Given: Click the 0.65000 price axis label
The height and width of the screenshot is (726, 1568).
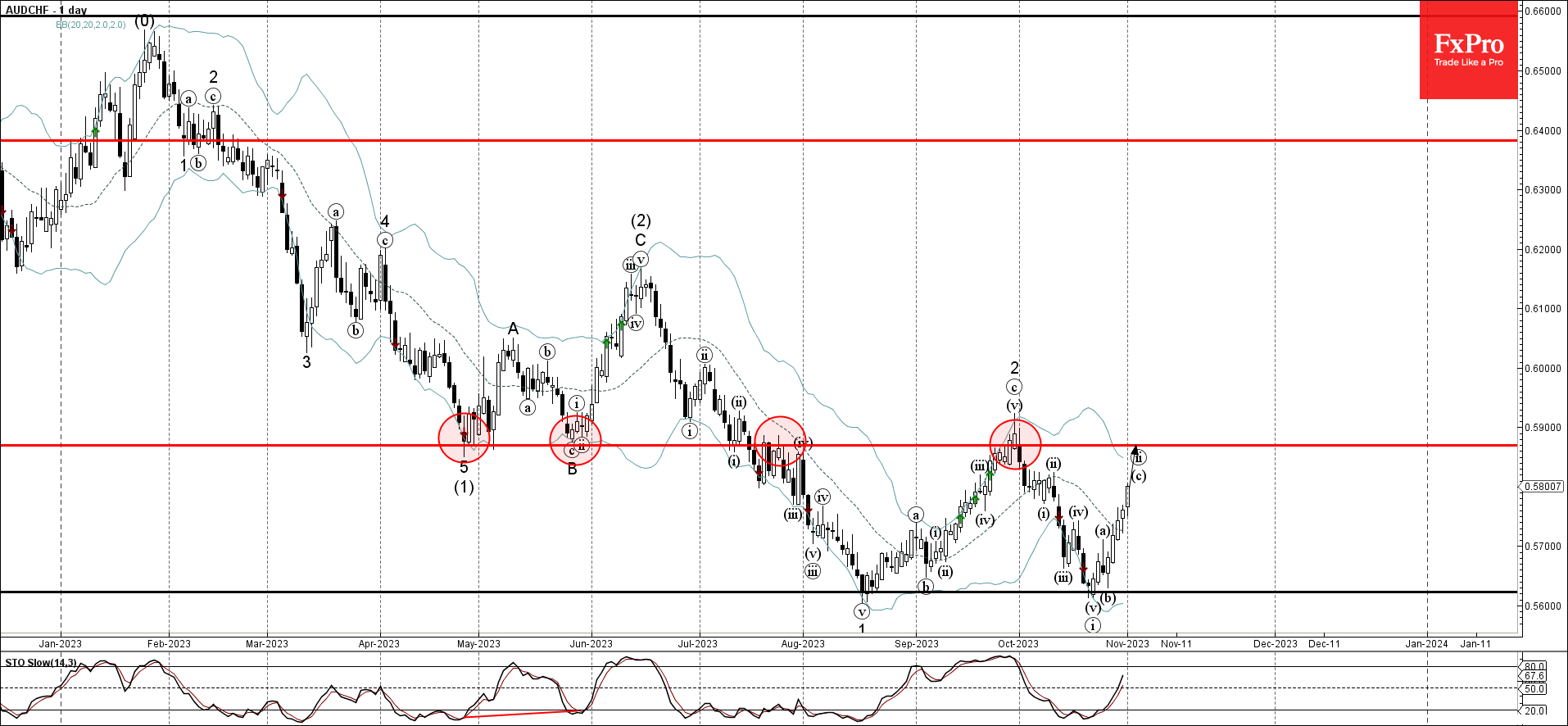Looking at the screenshot, I should point(1544,70).
